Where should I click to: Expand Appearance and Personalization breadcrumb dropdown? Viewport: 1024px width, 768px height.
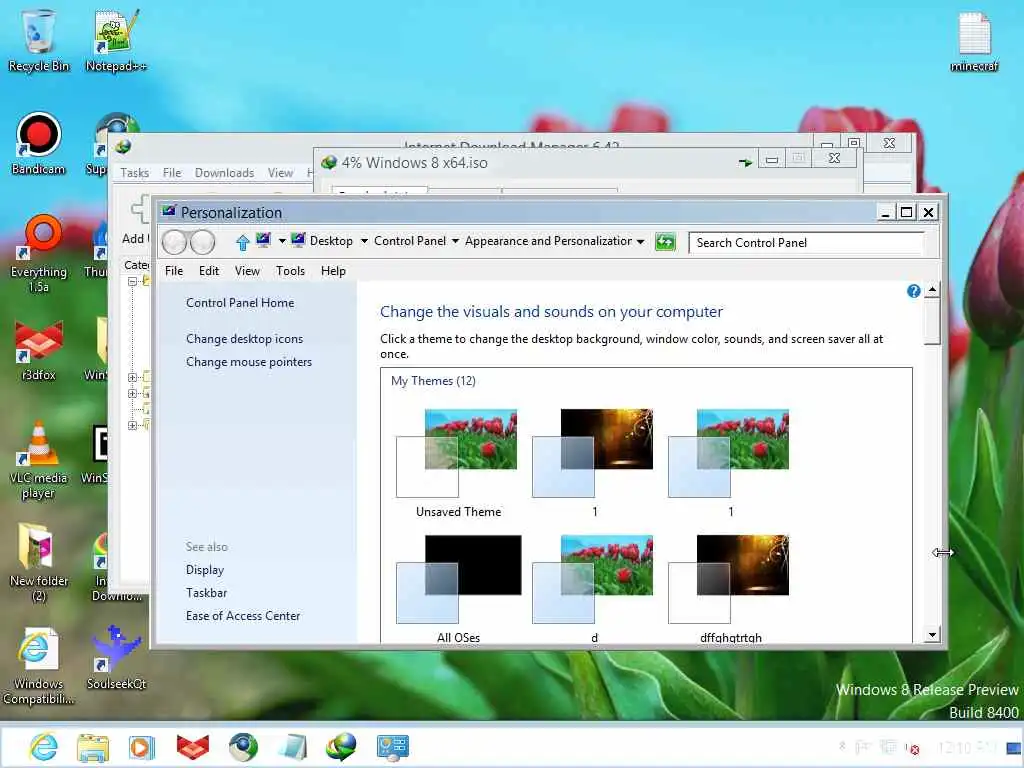(641, 242)
